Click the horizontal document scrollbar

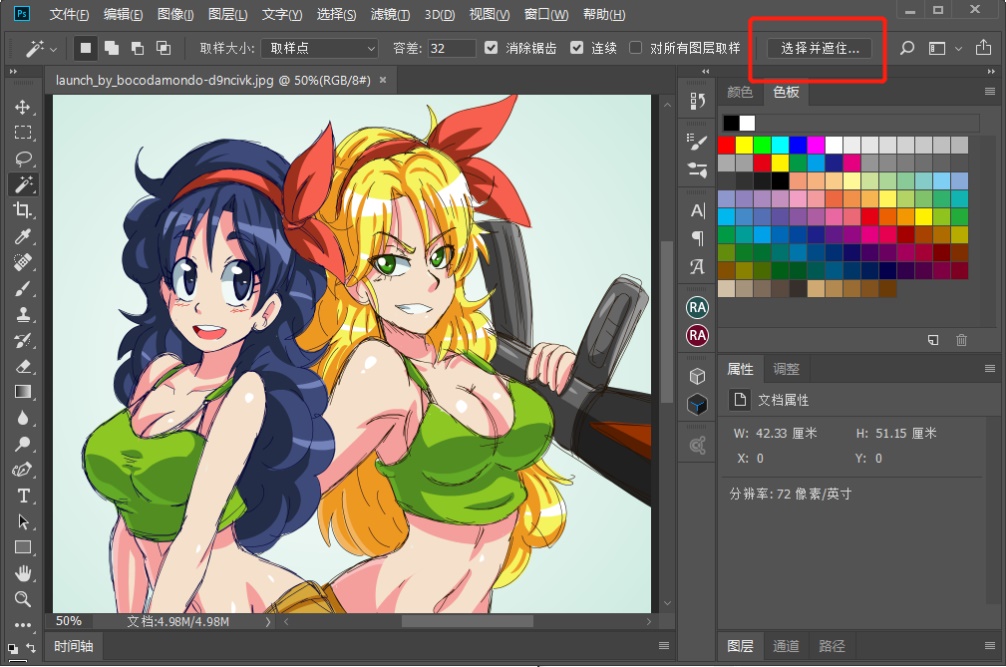467,620
